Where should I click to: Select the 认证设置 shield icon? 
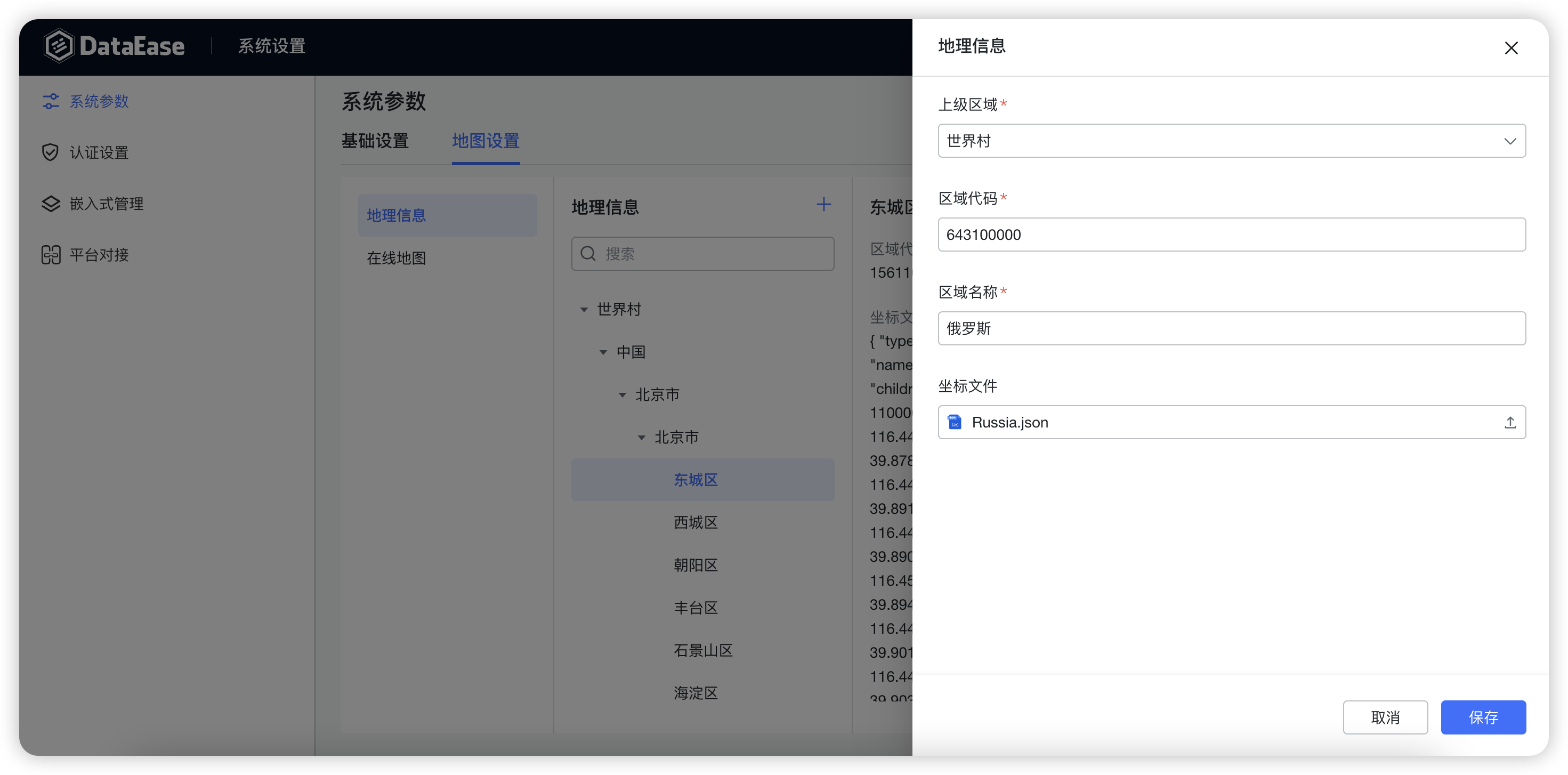(x=51, y=152)
